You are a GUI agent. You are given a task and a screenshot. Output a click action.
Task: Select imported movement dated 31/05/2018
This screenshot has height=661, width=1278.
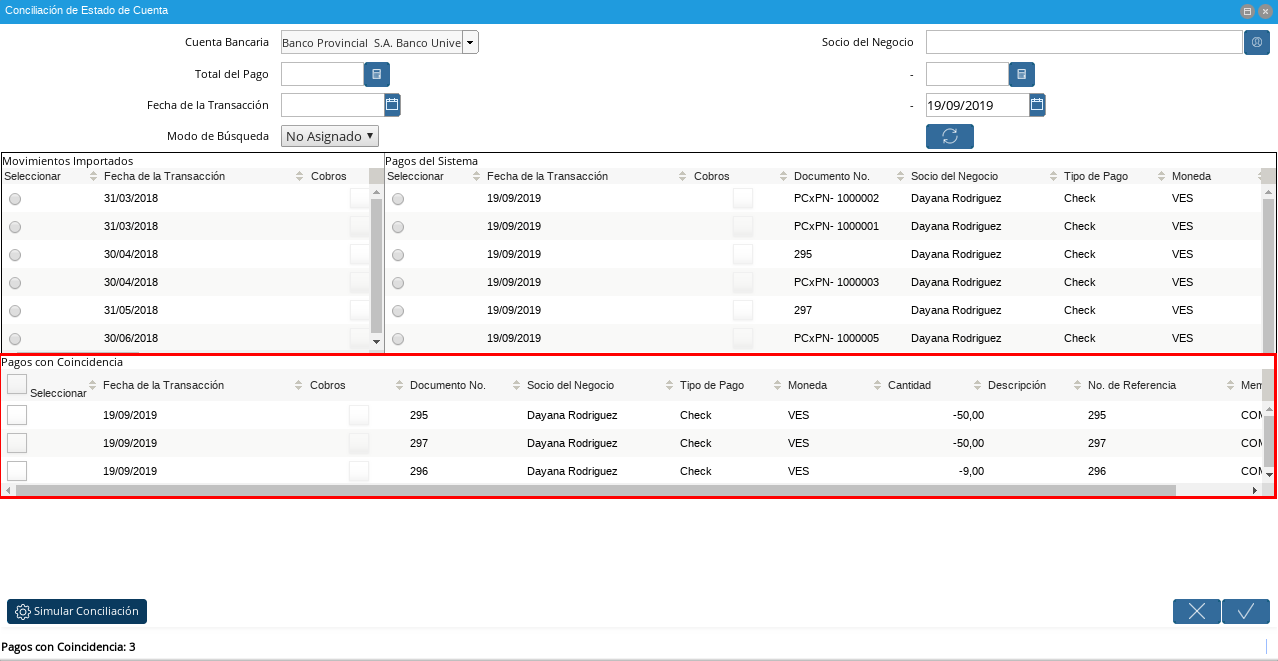click(15, 311)
